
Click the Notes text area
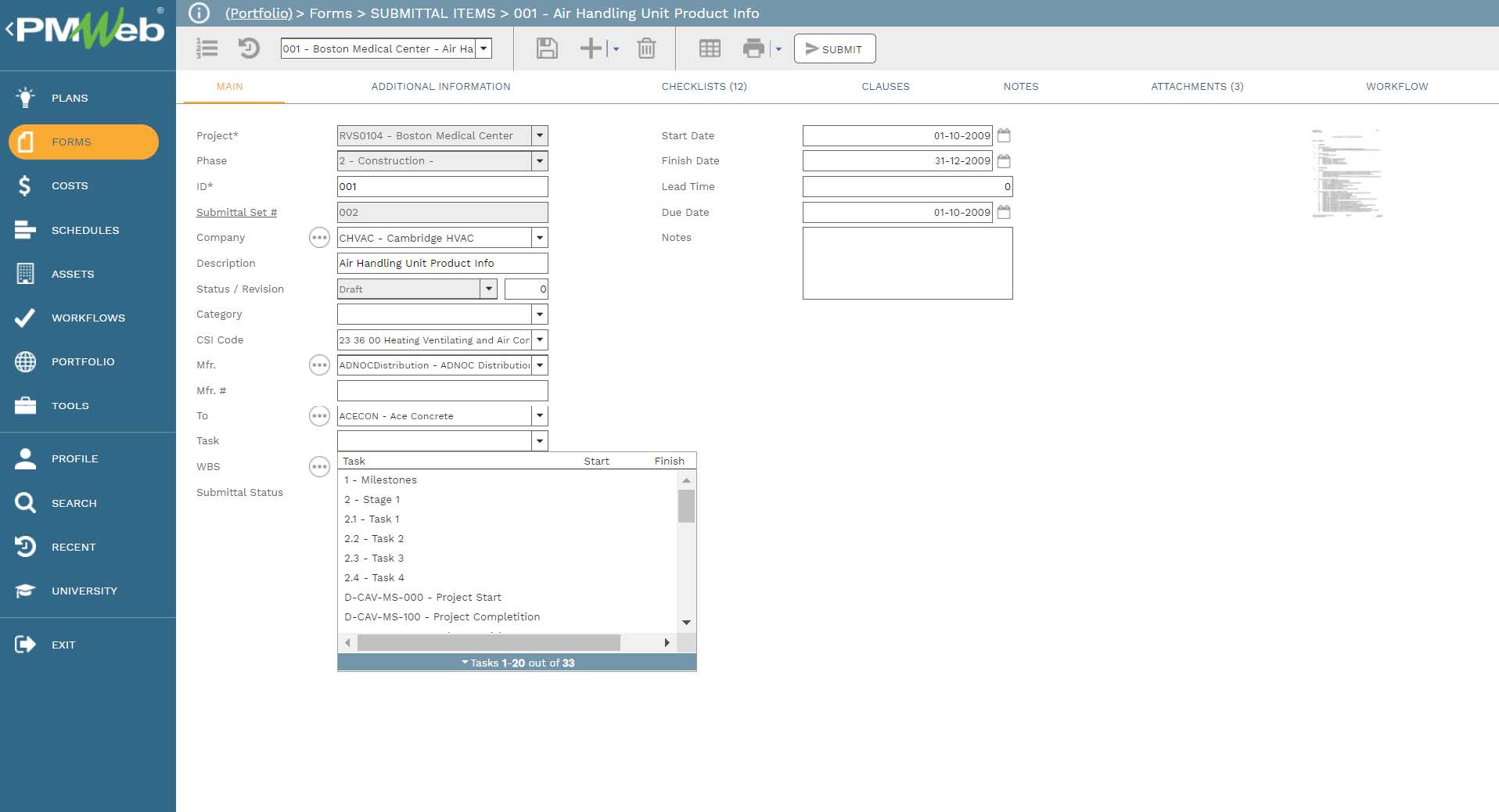(908, 263)
